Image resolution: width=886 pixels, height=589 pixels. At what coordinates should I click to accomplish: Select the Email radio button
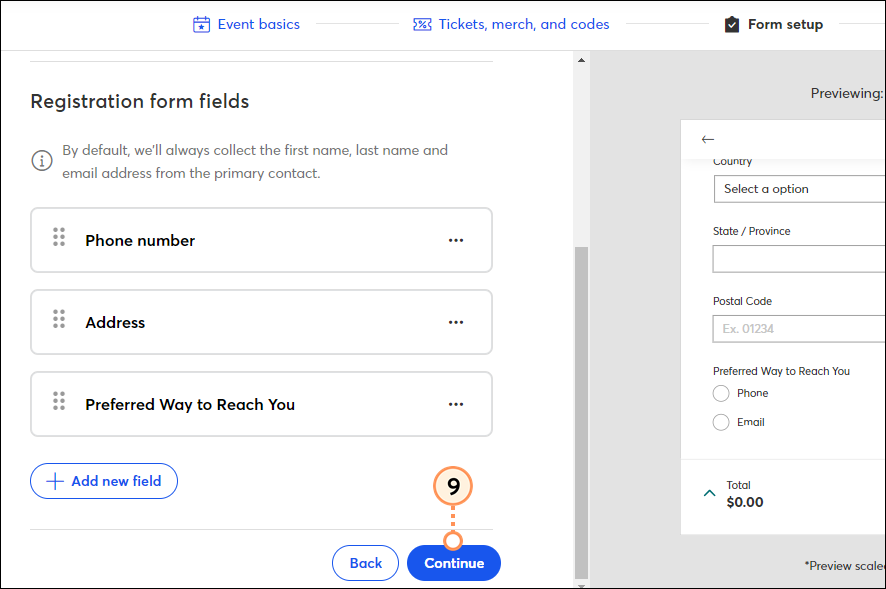pyautogui.click(x=721, y=422)
